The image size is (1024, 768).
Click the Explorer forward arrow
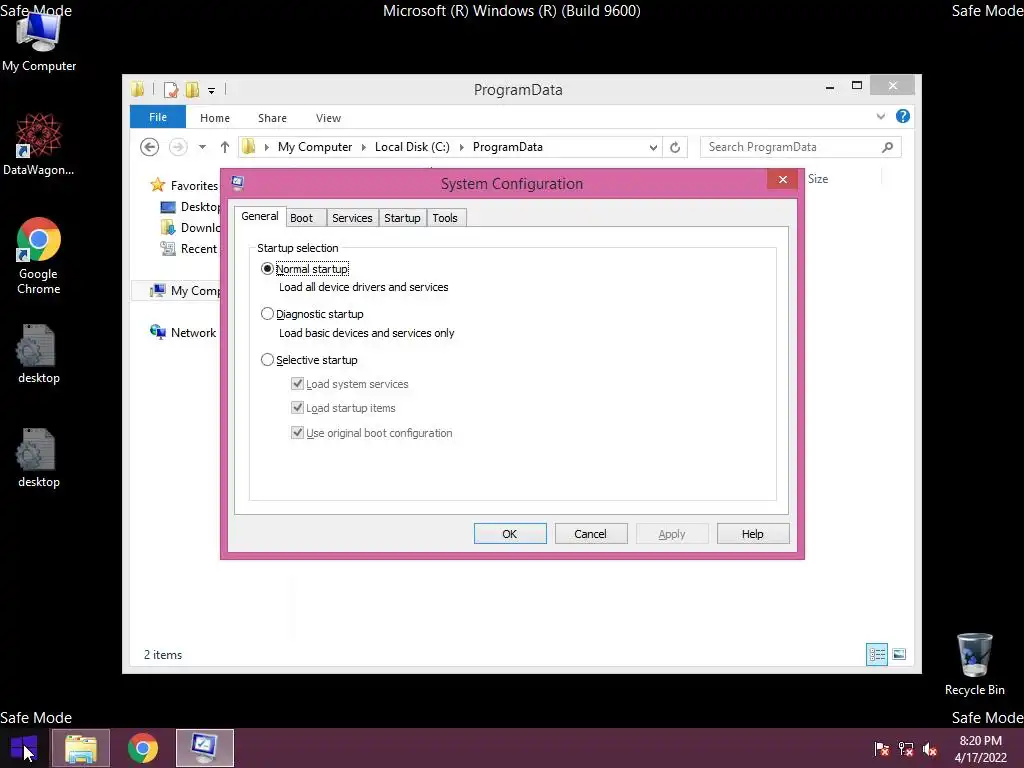178,147
